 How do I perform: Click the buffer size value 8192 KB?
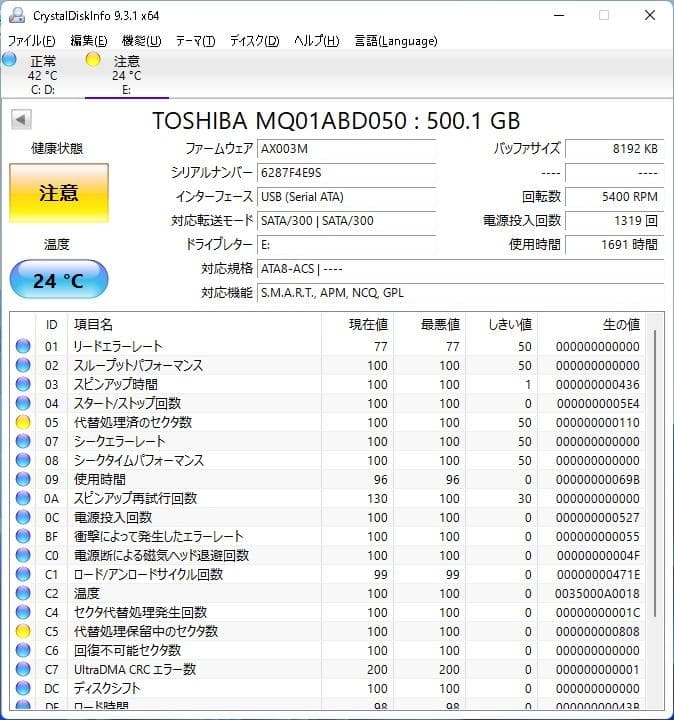[x=614, y=149]
